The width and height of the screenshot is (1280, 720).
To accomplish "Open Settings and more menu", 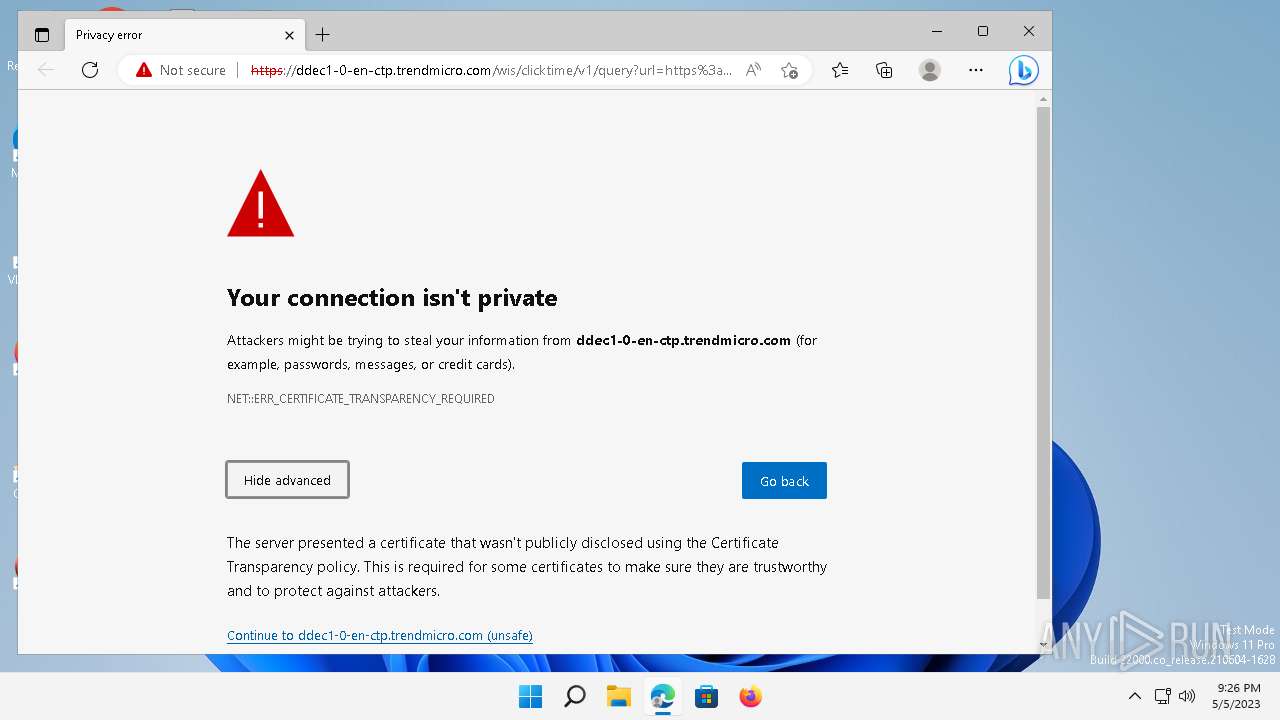I will click(x=976, y=70).
